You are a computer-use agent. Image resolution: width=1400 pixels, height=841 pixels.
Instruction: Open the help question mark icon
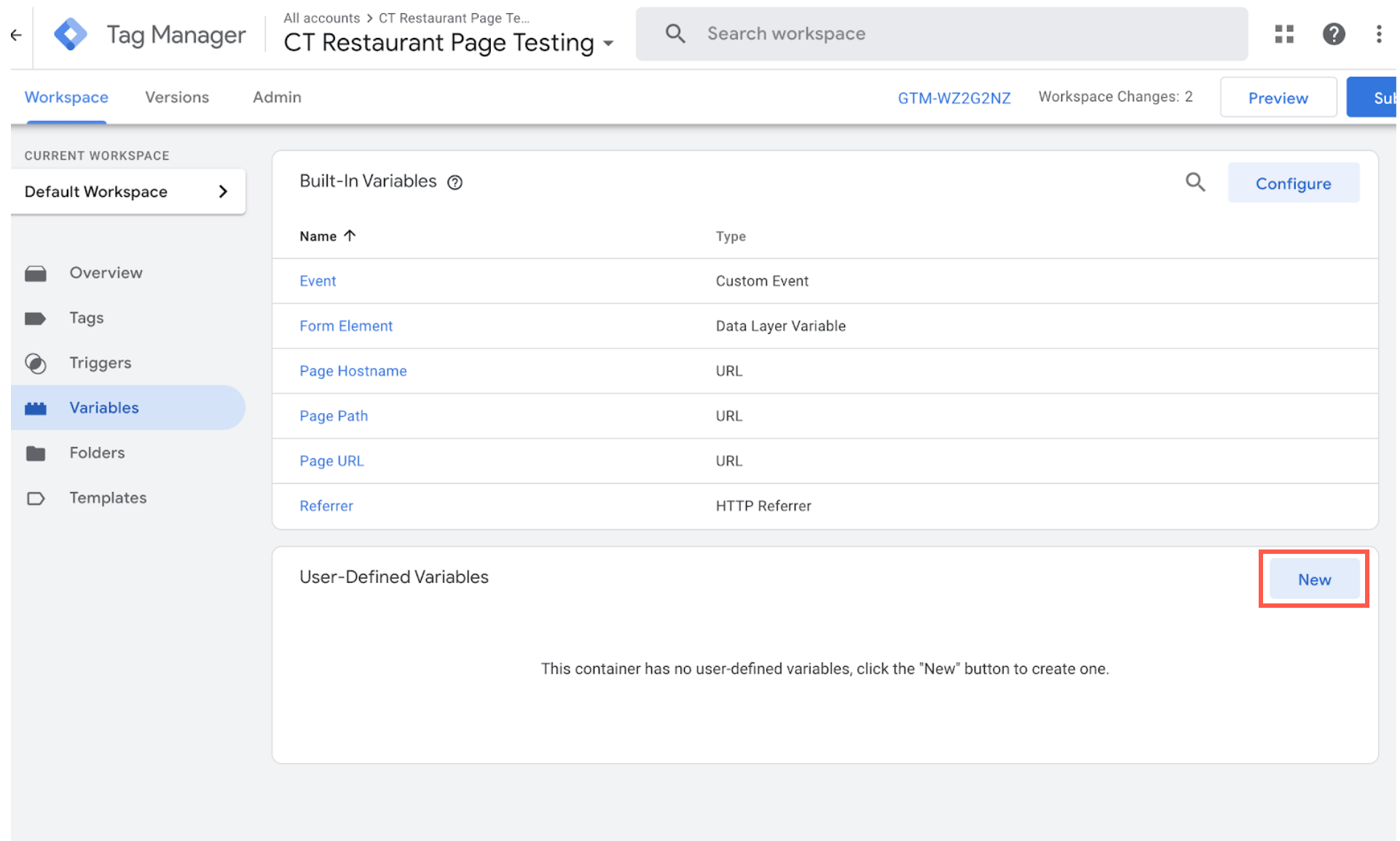click(1334, 34)
